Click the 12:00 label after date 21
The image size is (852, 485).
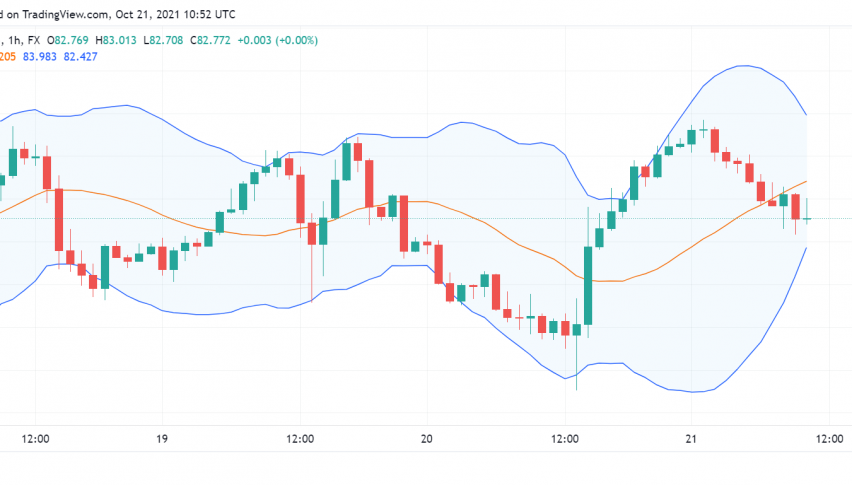(830, 439)
